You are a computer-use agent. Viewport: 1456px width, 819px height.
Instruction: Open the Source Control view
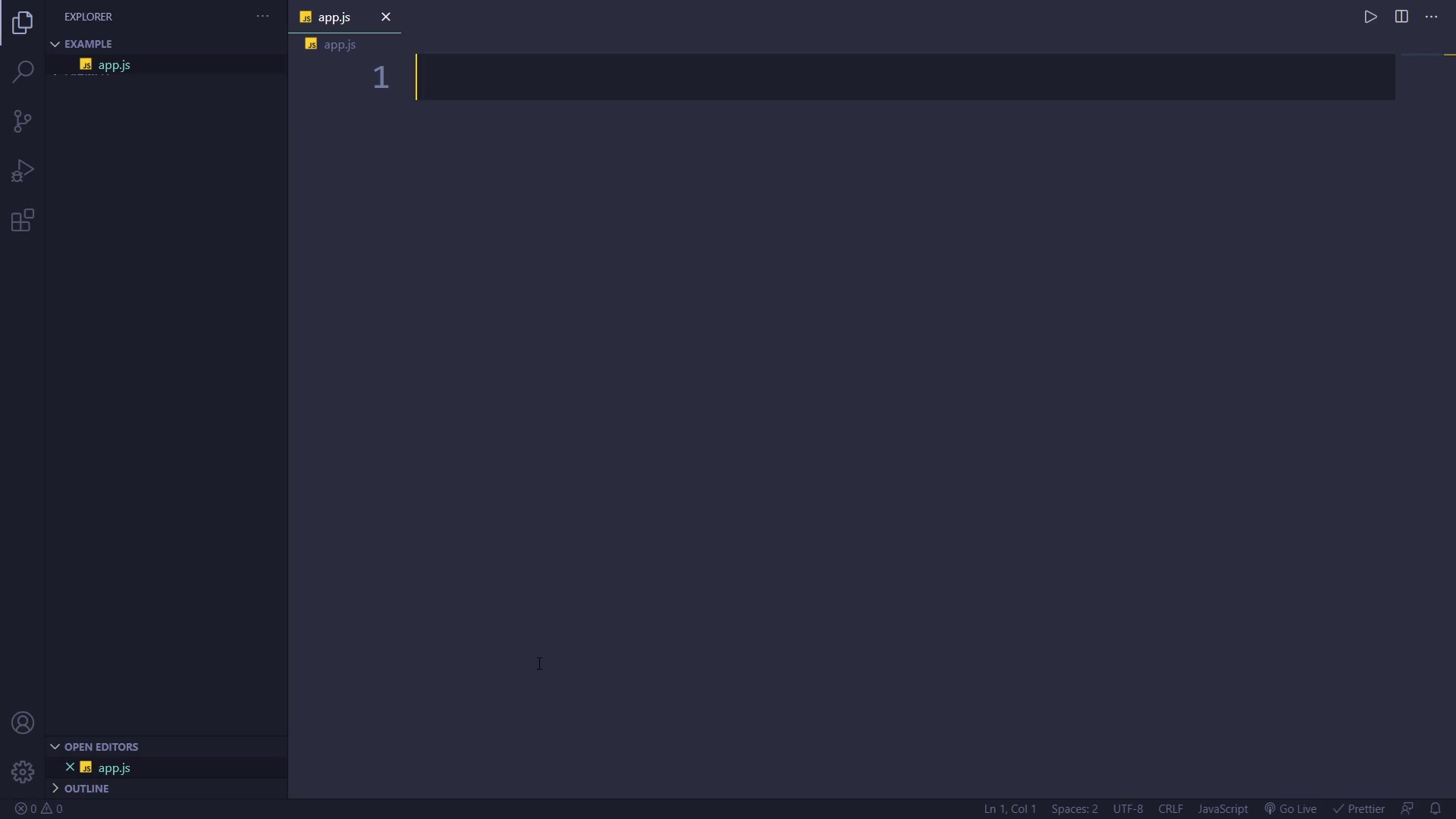[23, 121]
